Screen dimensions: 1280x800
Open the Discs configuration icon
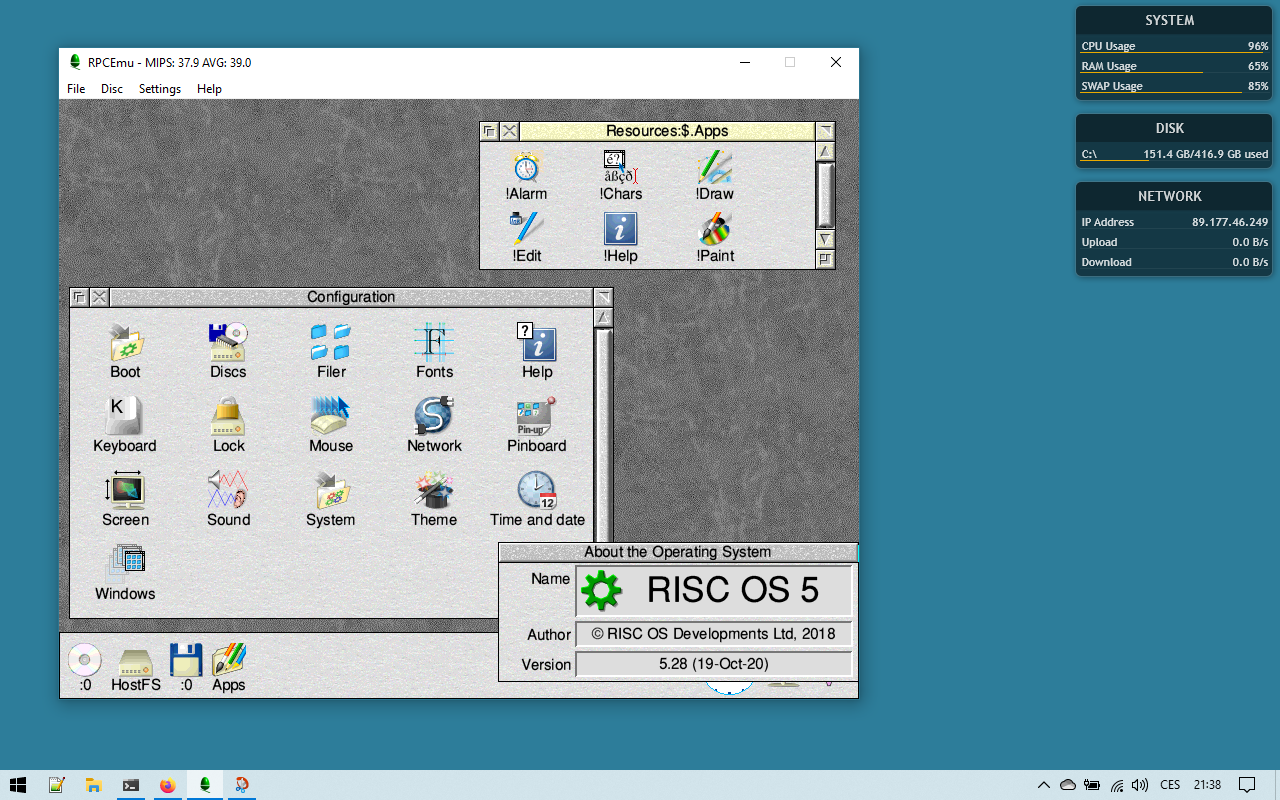[228, 344]
